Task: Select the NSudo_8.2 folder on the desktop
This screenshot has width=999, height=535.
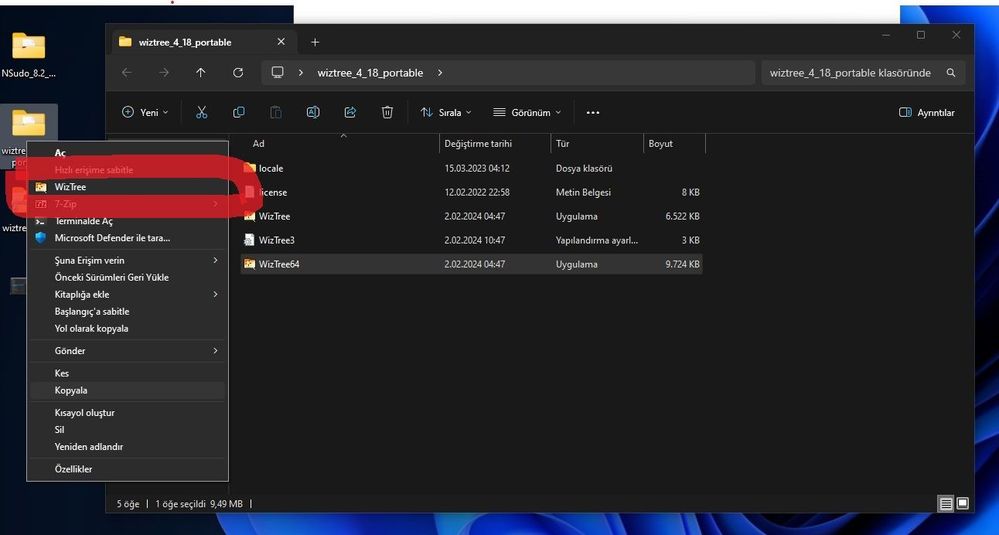Action: click(29, 55)
